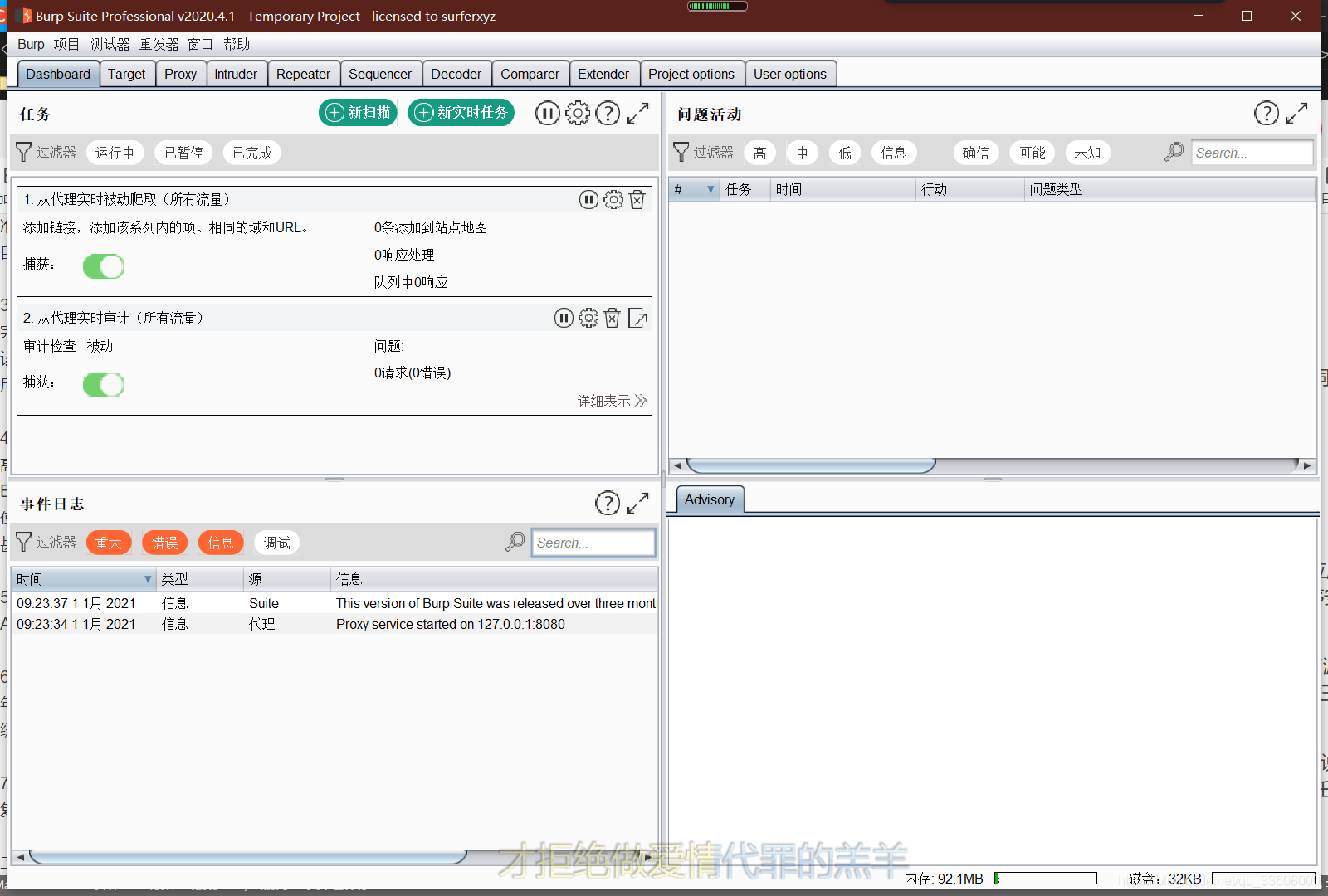This screenshot has width=1328, height=896.
Task: Sort issues by the # column arrow
Action: (x=710, y=189)
